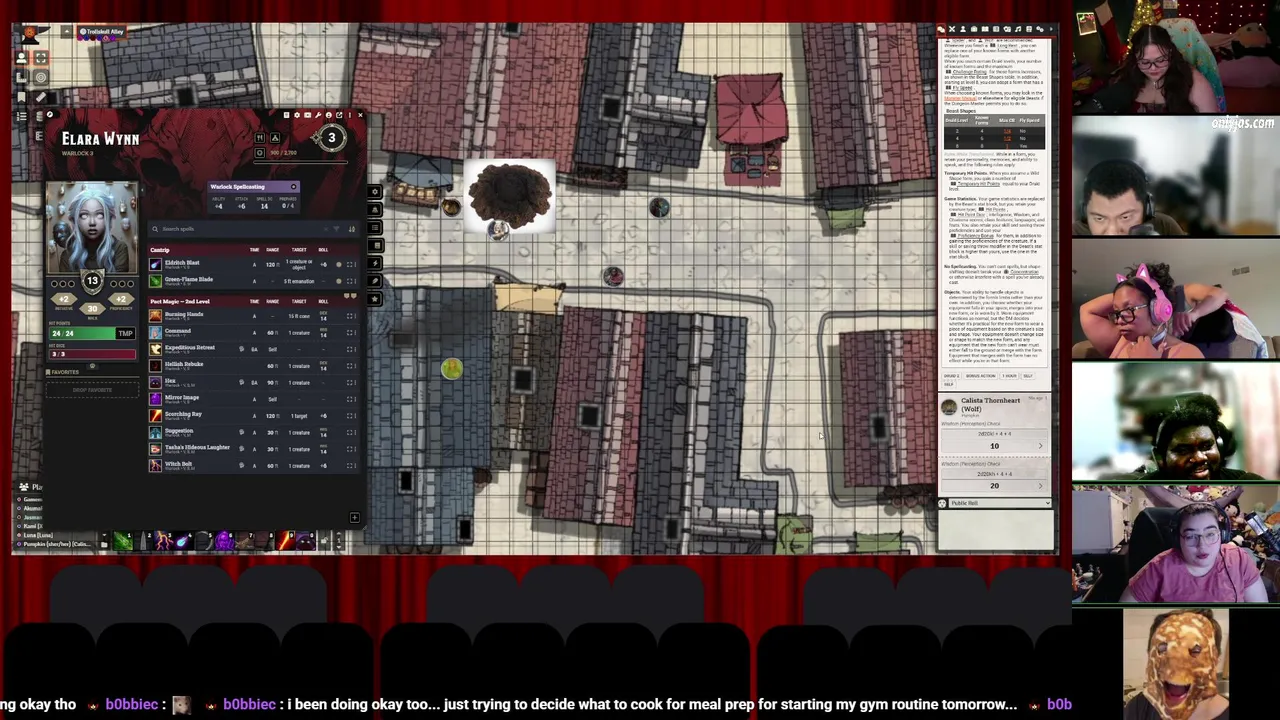
Task: Click the Witch Bolt spell icon
Action: pyautogui.click(x=155, y=465)
